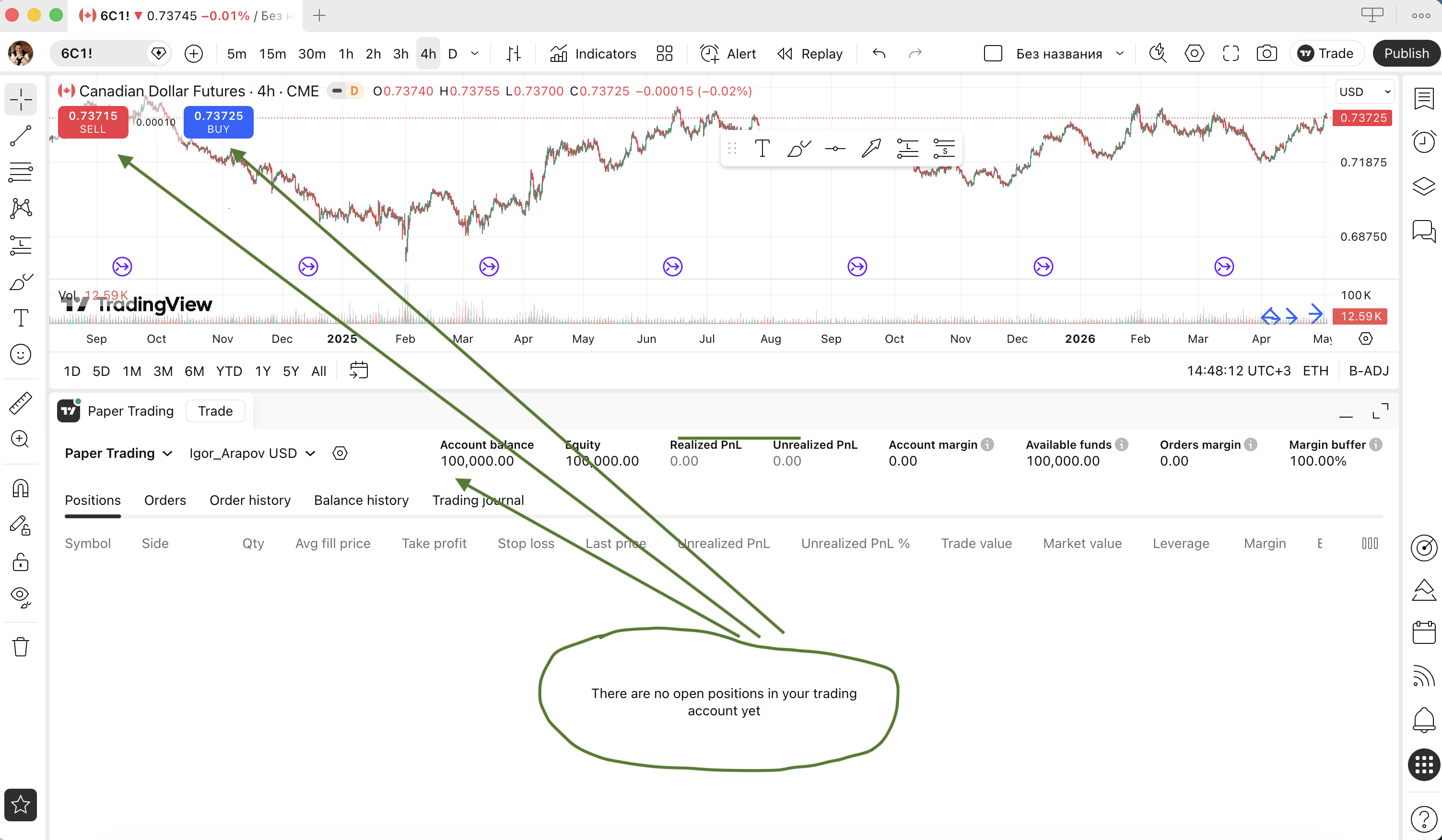Click the Publish button
Image resolution: width=1442 pixels, height=840 pixels.
point(1406,53)
